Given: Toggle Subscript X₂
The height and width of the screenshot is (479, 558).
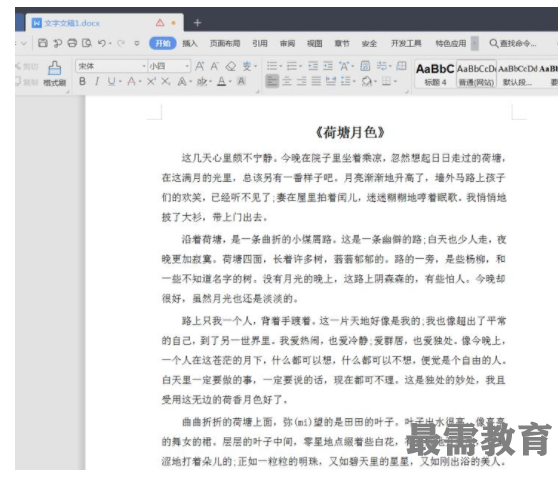Looking at the screenshot, I should [165, 81].
